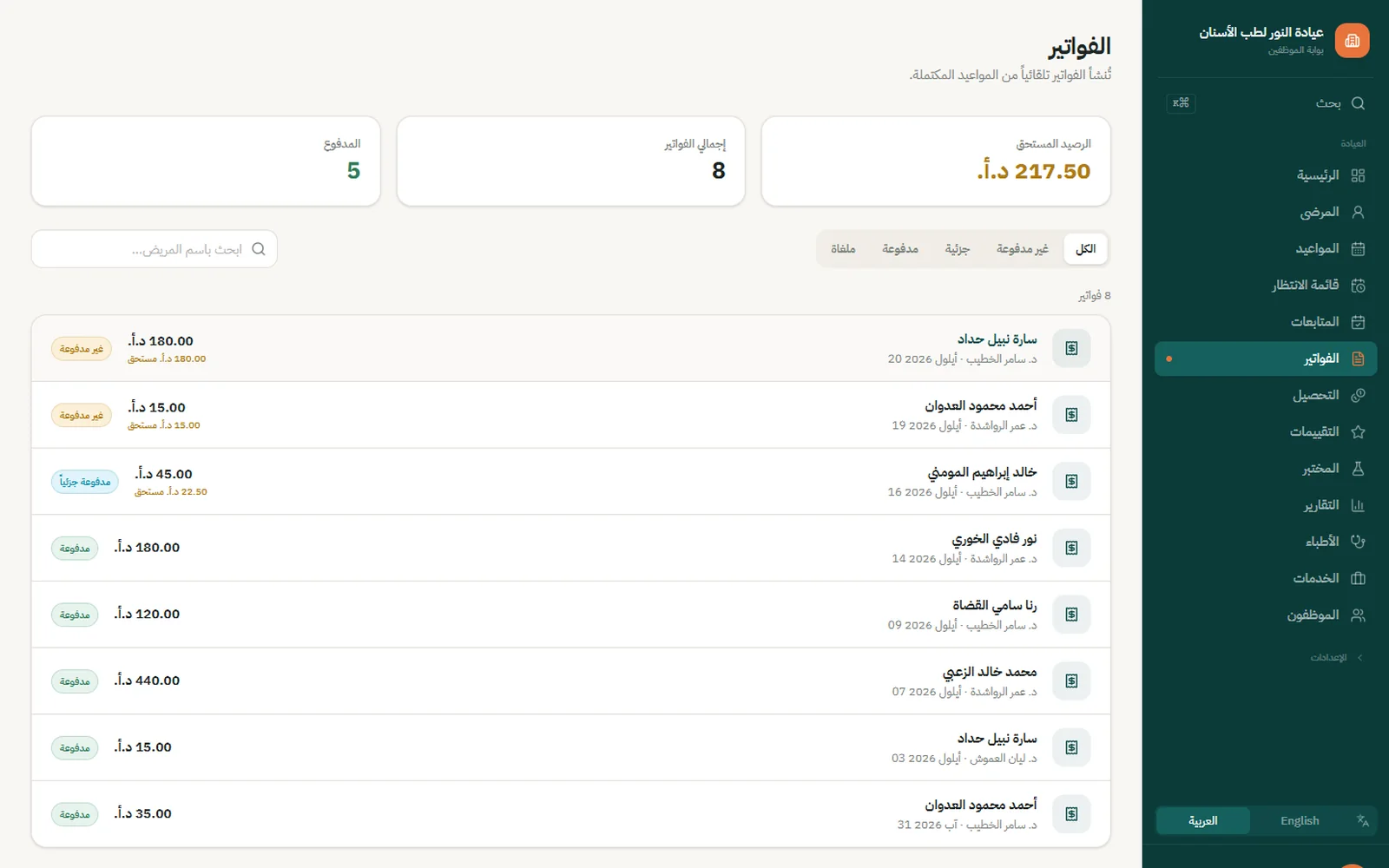Click the invoice icon for رنا سامي القضاة
Image resolution: width=1389 pixels, height=868 pixels.
point(1071,615)
